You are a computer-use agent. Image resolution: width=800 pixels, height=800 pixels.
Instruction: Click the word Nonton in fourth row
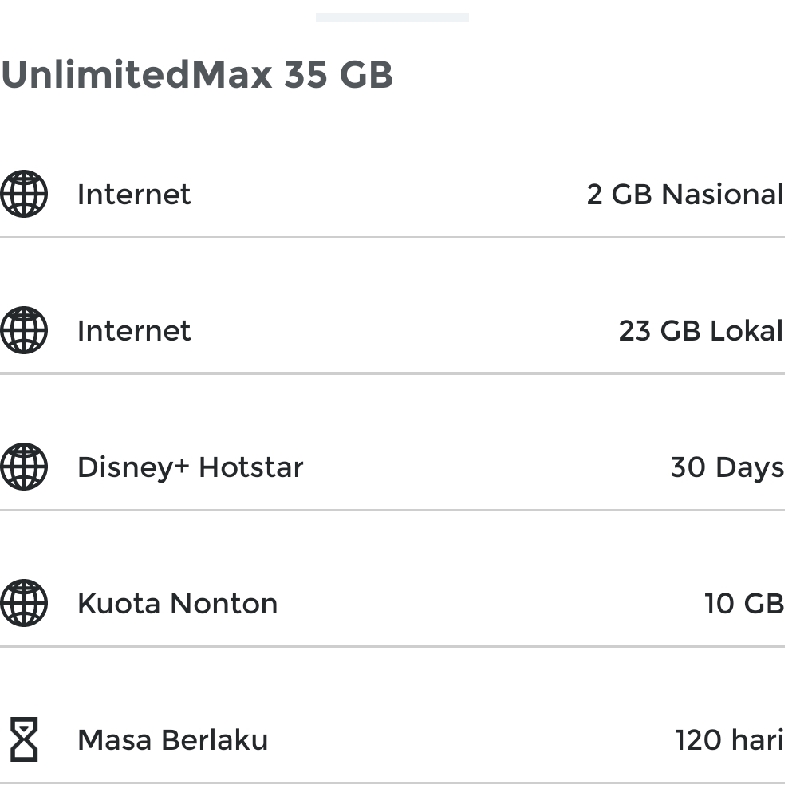224,604
